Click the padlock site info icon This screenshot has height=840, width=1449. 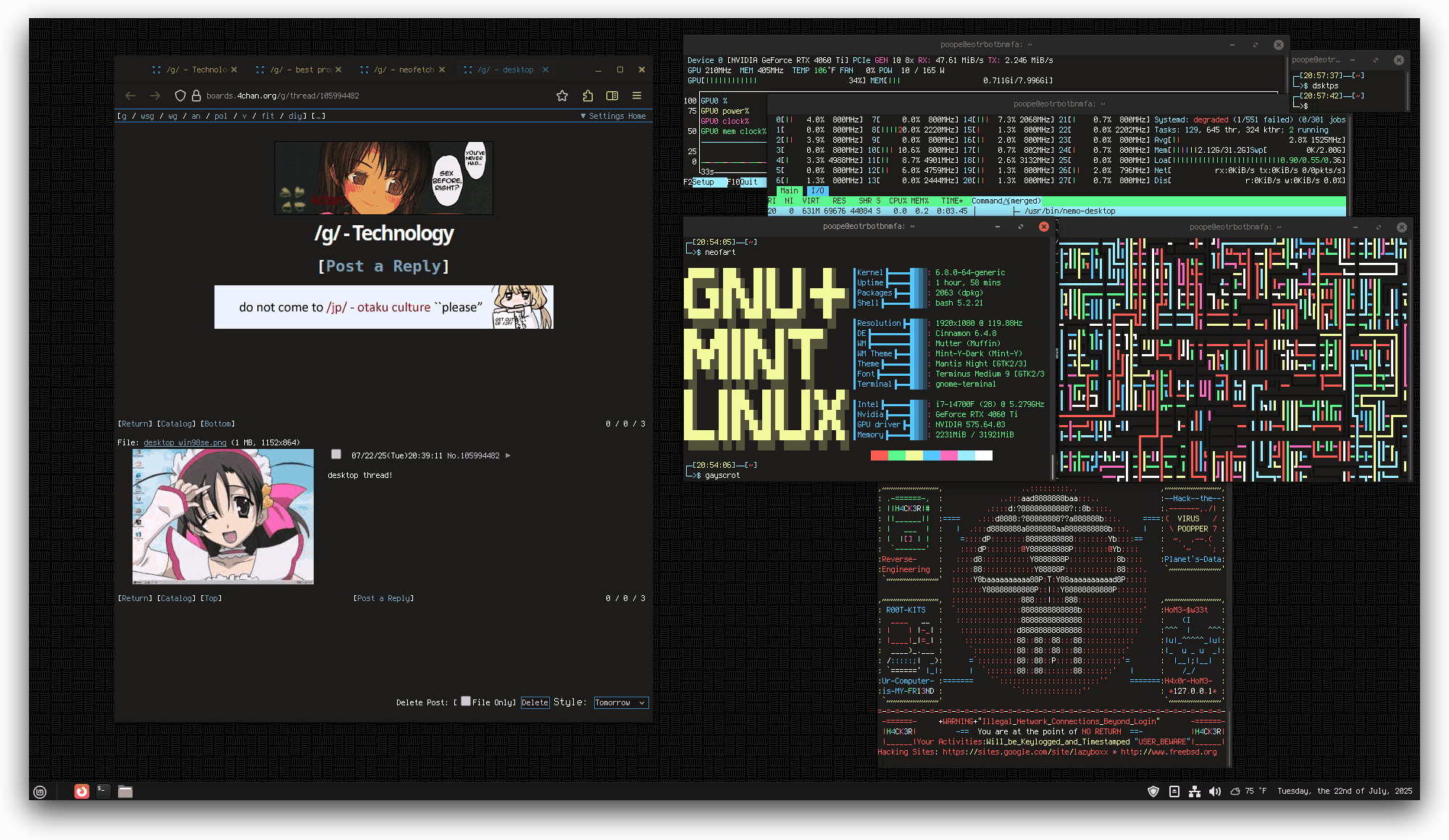tap(196, 96)
